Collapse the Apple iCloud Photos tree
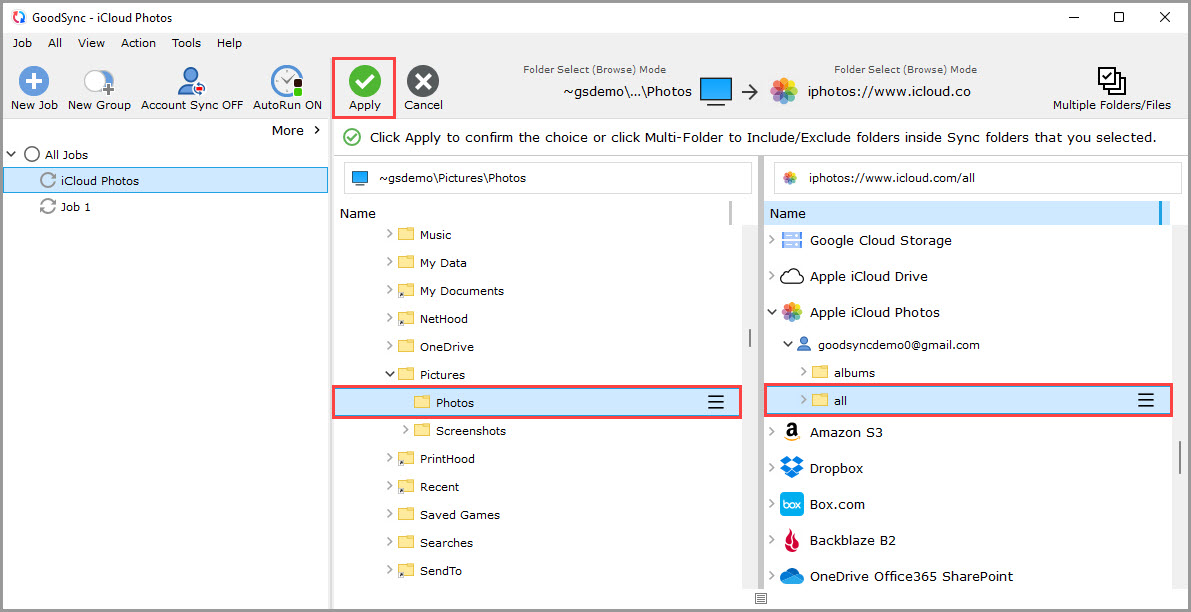The image size is (1191, 612). coord(772,312)
